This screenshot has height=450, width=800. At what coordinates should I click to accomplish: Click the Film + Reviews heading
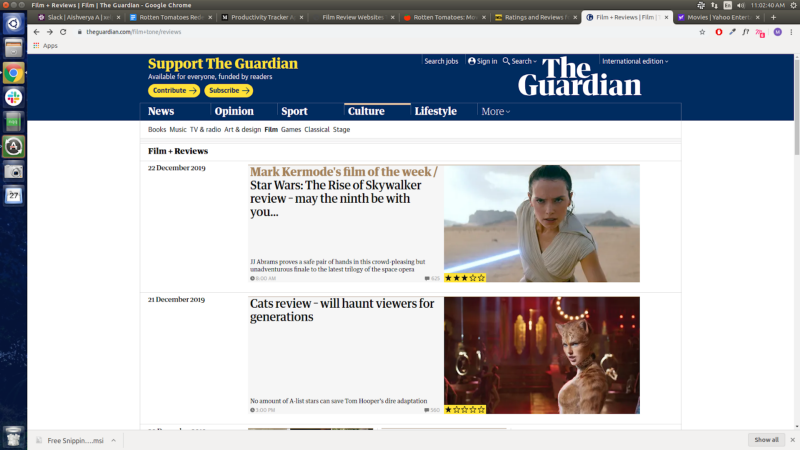[x=178, y=151]
